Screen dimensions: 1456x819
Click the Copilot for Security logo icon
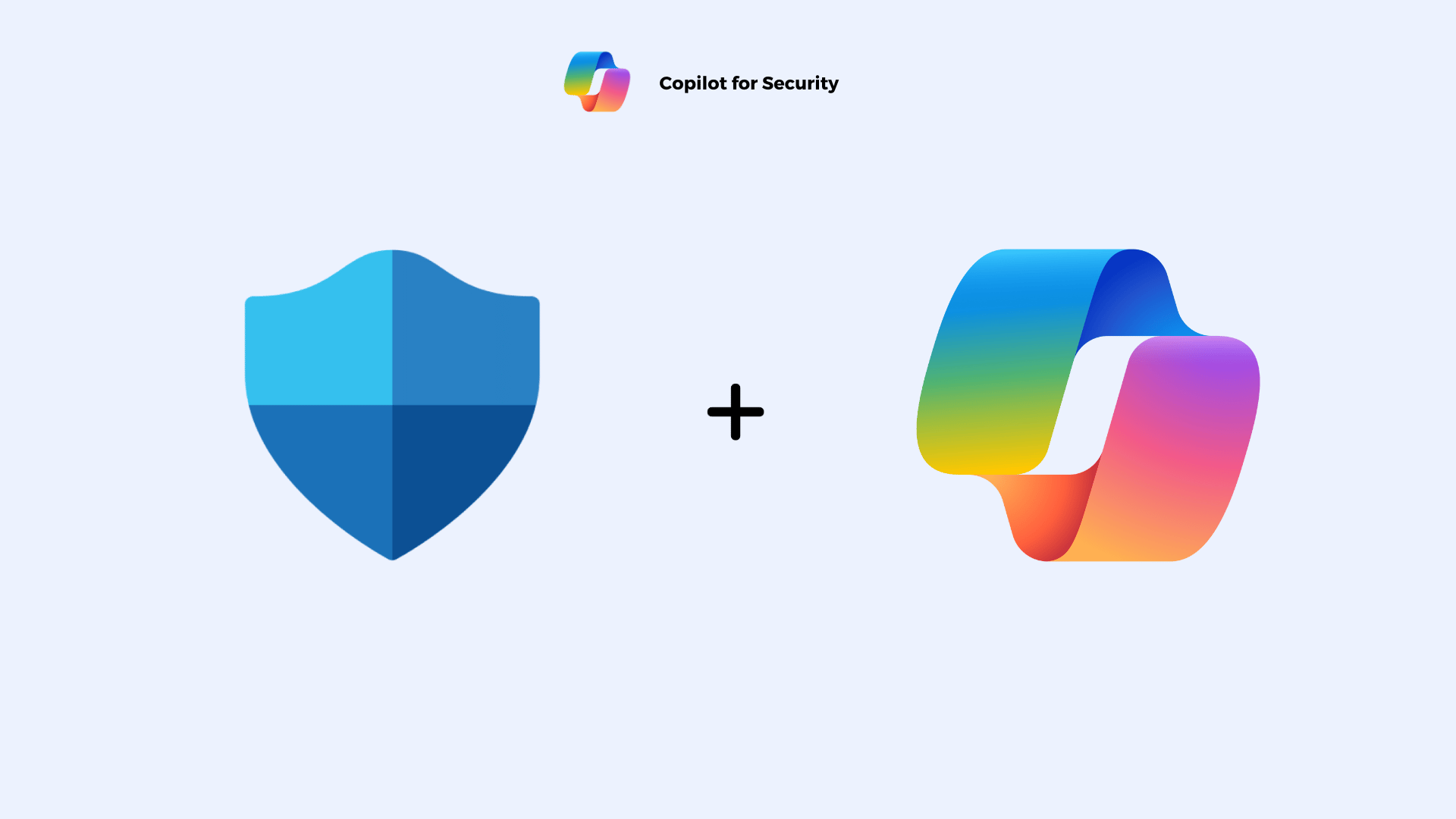(x=595, y=83)
